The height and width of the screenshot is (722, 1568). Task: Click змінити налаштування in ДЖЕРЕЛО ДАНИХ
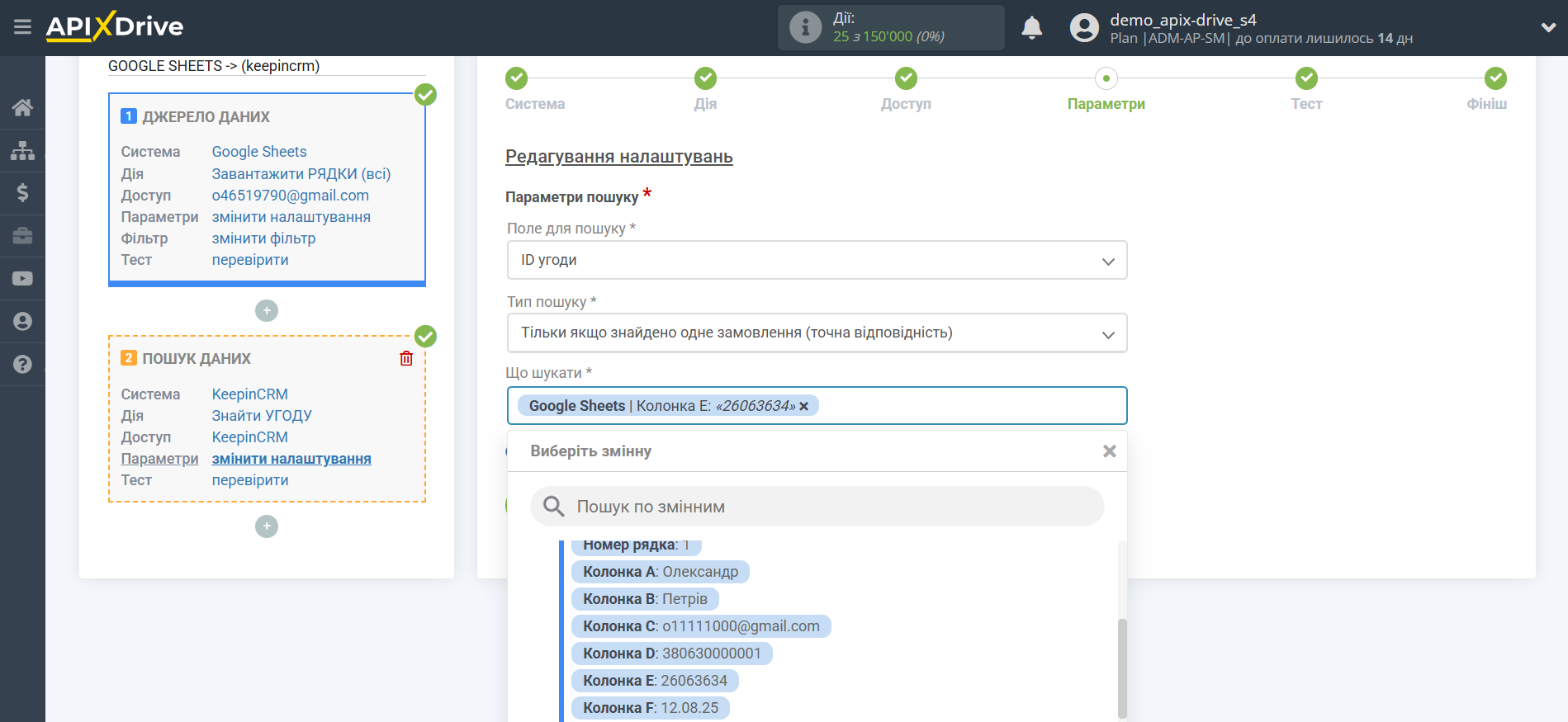coord(291,217)
